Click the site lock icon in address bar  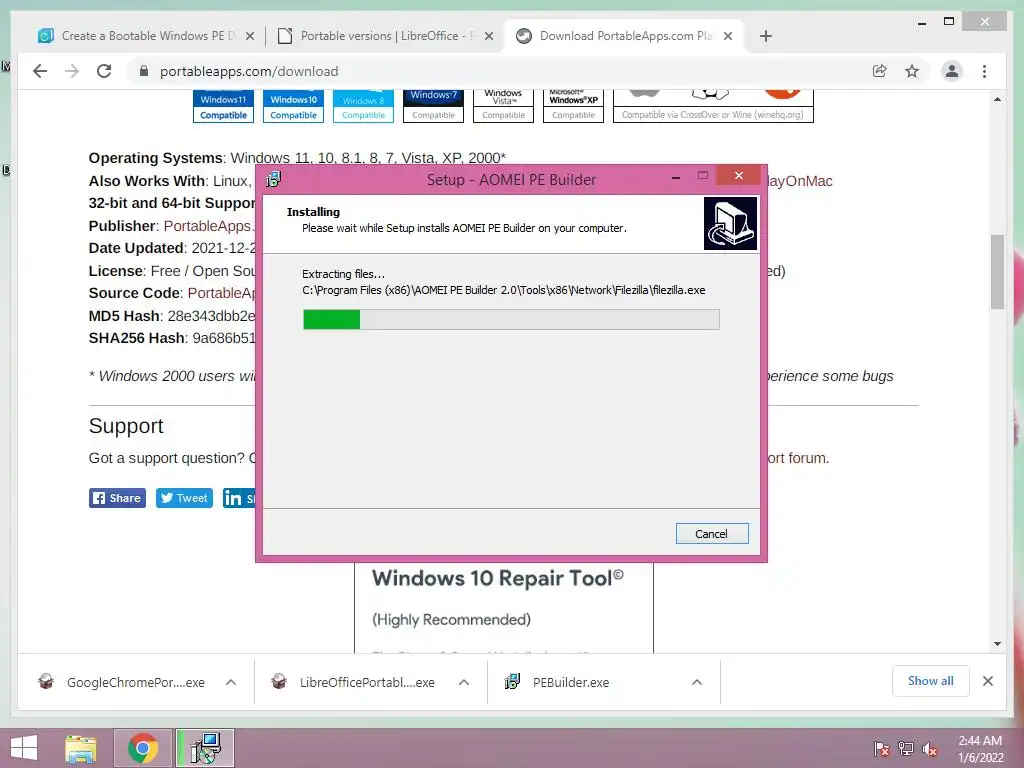point(144,71)
